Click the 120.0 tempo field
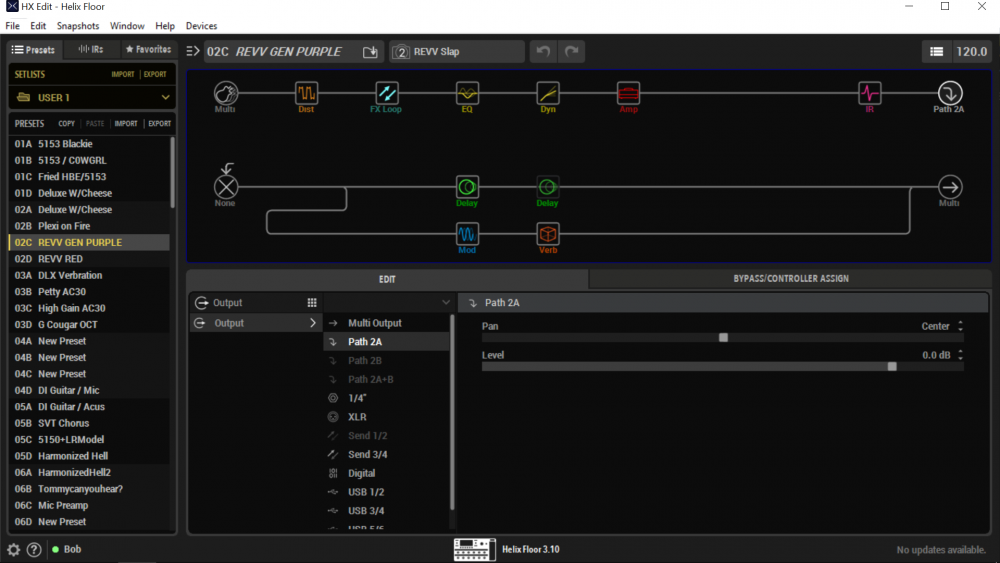Viewport: 1000px width, 563px height. point(971,52)
